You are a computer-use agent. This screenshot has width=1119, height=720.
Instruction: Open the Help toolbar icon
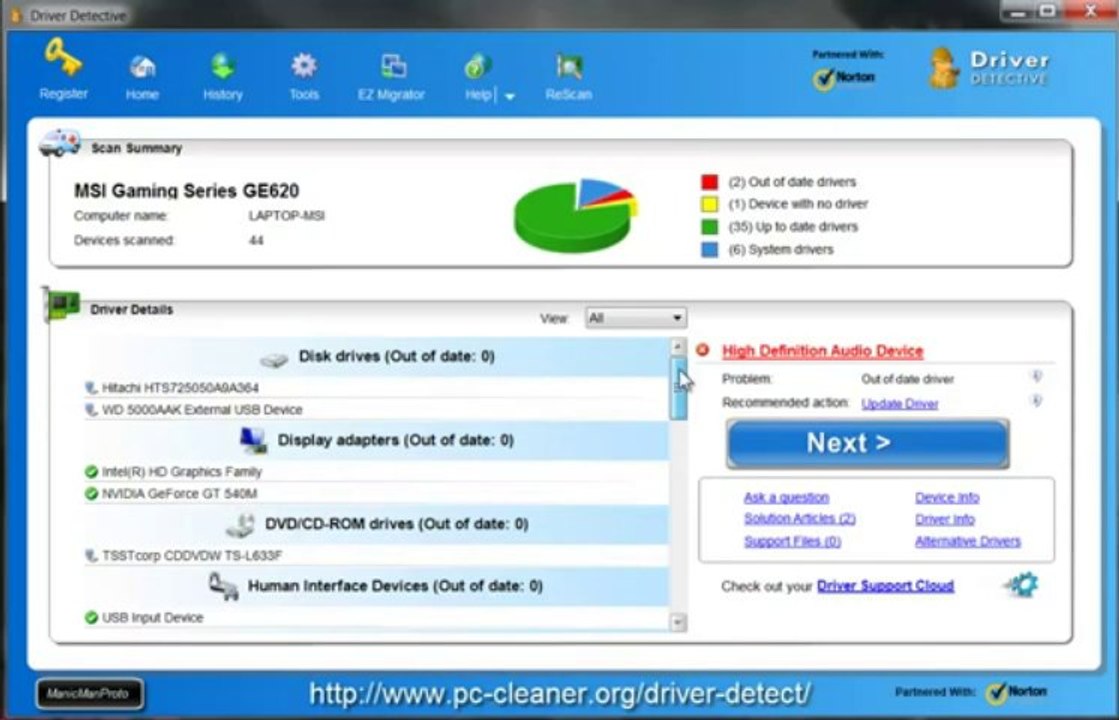coord(477,67)
